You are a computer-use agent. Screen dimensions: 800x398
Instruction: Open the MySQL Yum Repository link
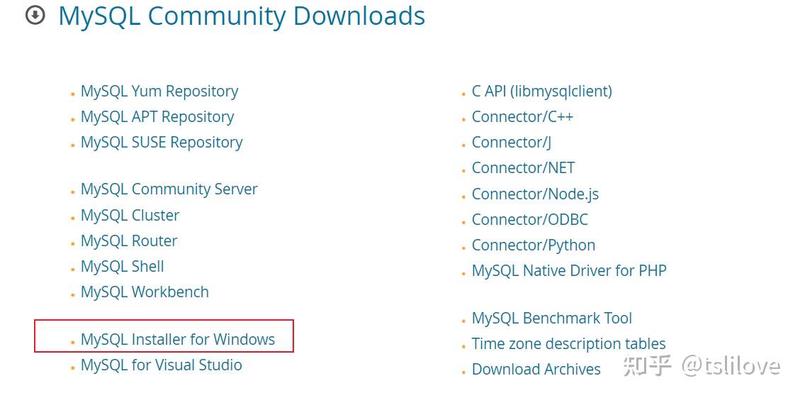tap(159, 91)
